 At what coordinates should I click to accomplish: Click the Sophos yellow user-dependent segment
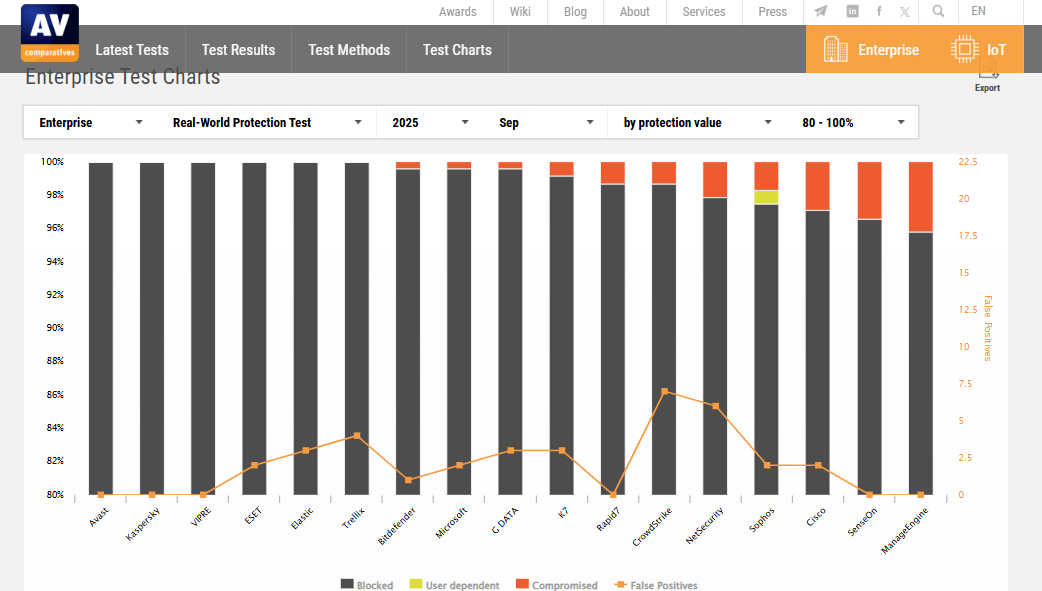[766, 197]
